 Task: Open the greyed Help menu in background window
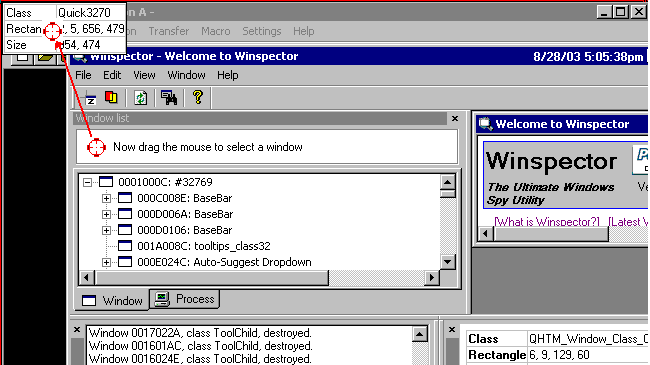[x=303, y=31]
